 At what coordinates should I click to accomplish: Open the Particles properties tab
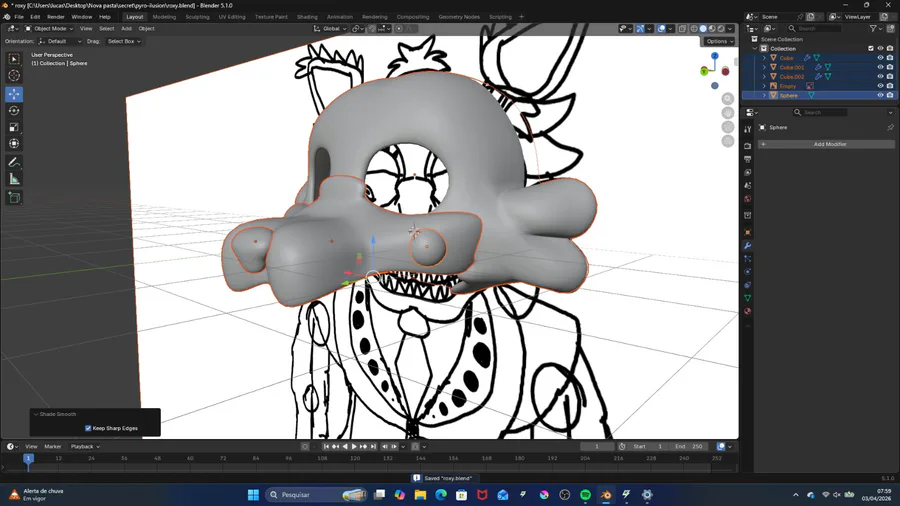(747, 259)
